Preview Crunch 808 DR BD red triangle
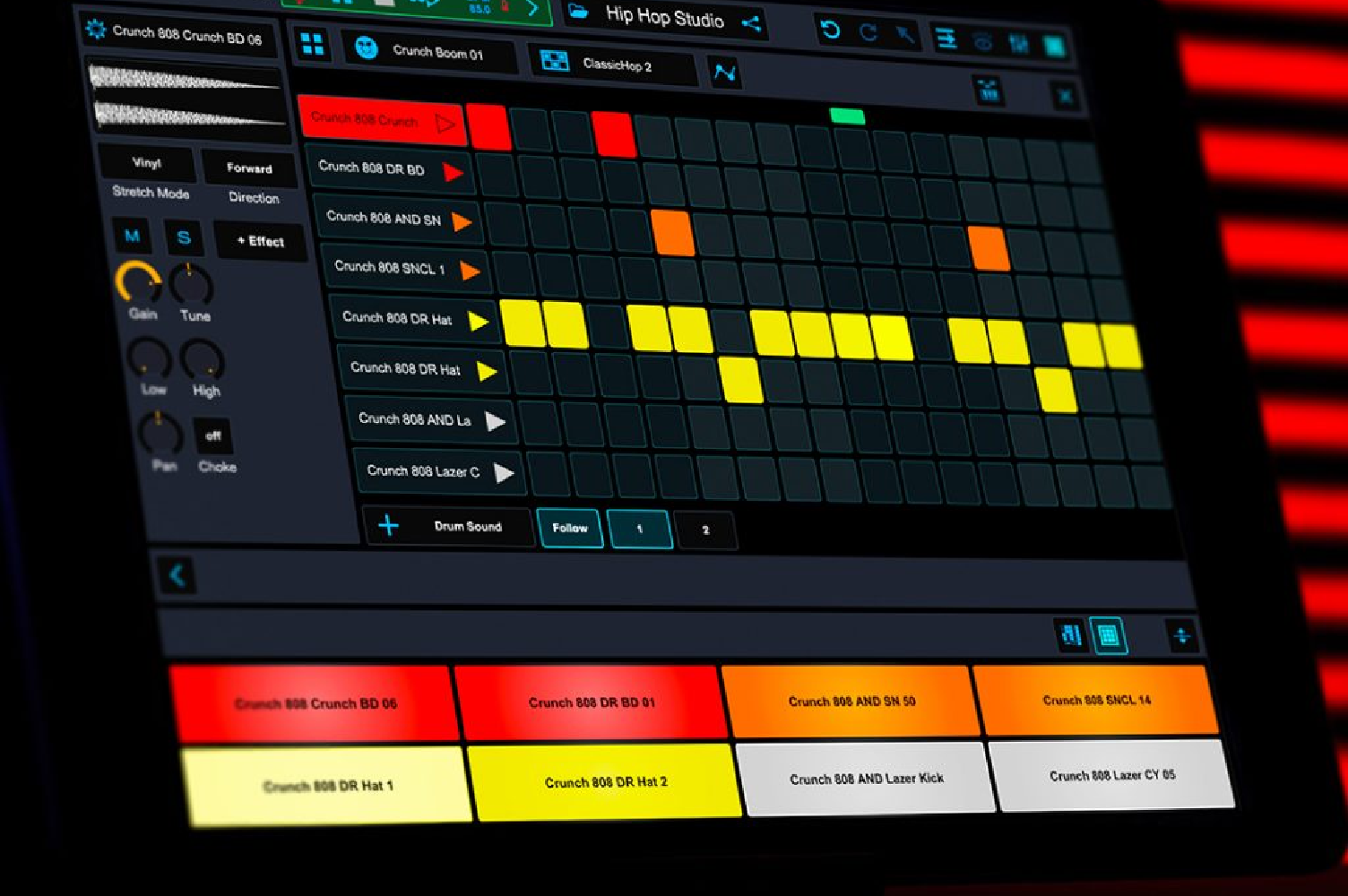The width and height of the screenshot is (1348, 896). [x=454, y=172]
